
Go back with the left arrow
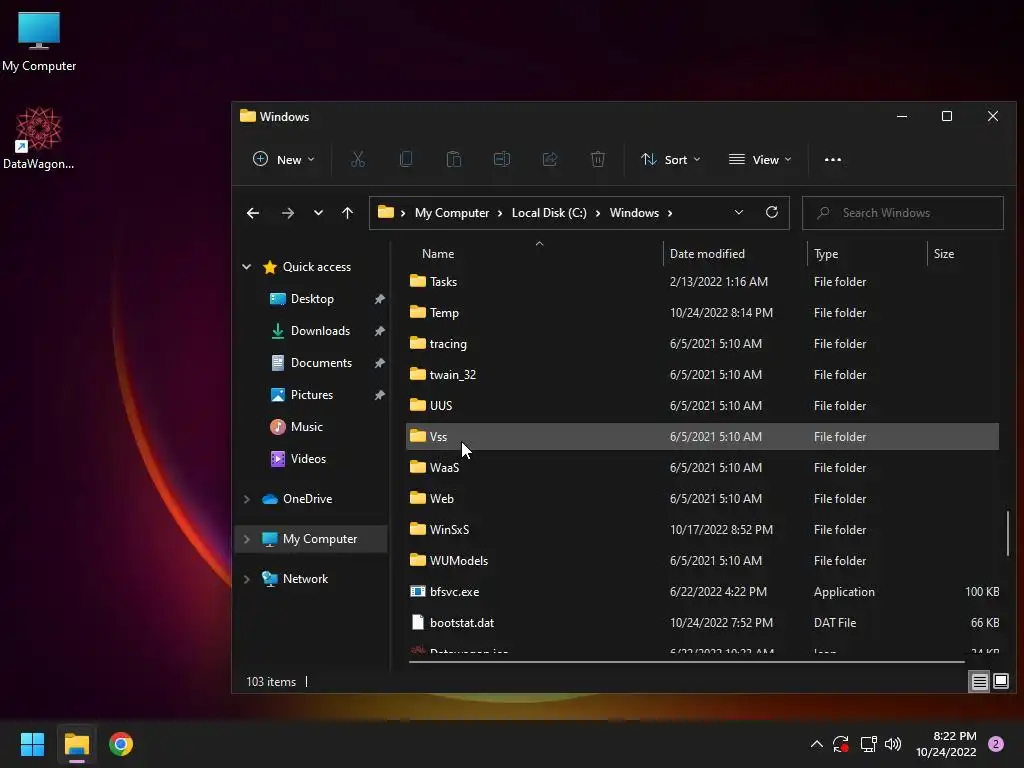pyautogui.click(x=253, y=213)
